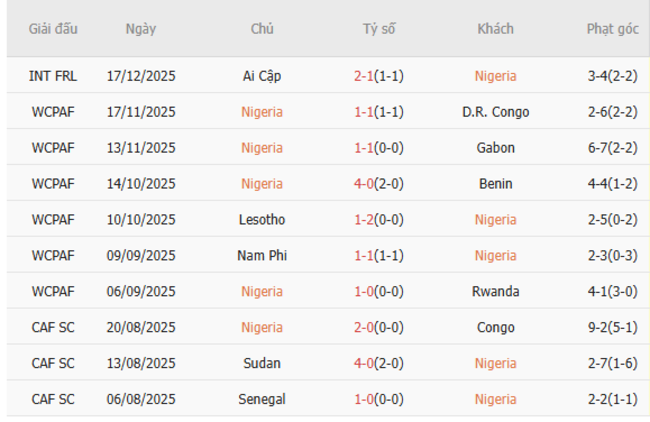This screenshot has width=650, height=422.
Task: Click Nigeria in the 17/12/2025 match row
Action: coord(495,76)
